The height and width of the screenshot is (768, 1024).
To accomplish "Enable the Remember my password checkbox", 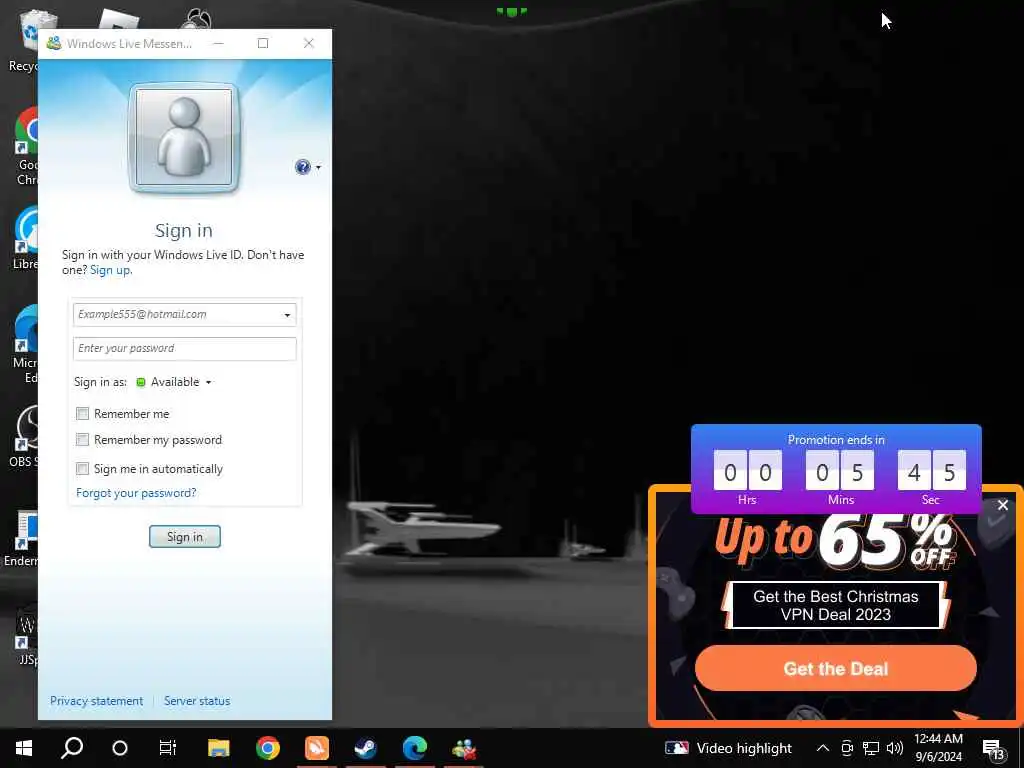I will click(x=82, y=440).
